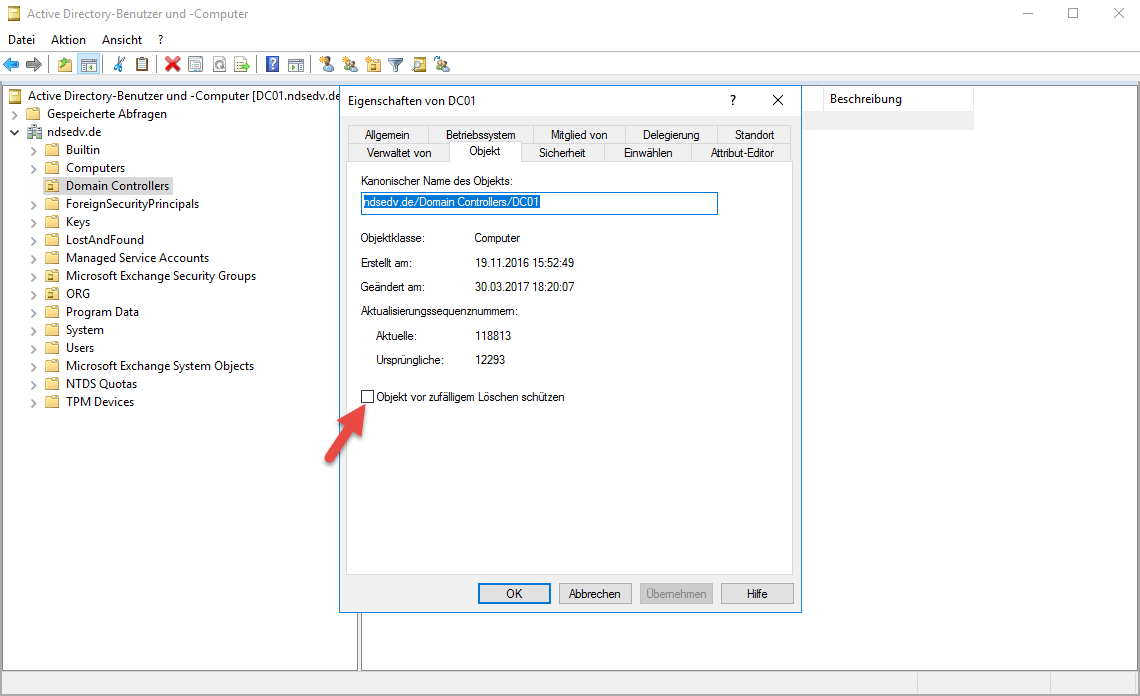Click the Beschreibung column header
Screen dimensions: 1140x696
[866, 99]
